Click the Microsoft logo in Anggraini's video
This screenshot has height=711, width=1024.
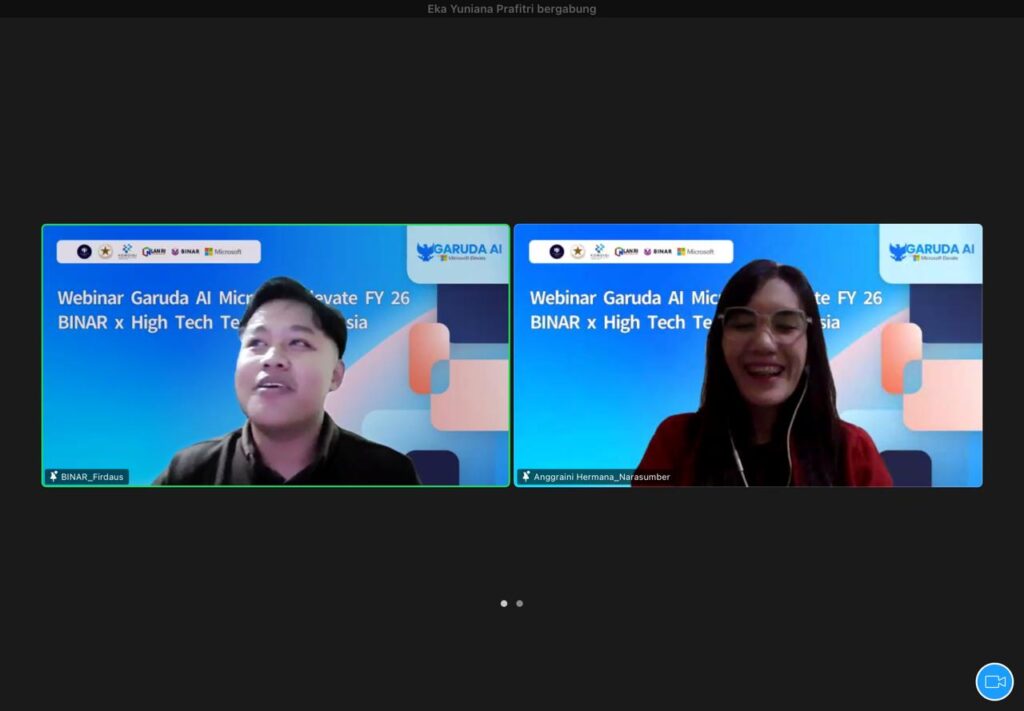(695, 252)
